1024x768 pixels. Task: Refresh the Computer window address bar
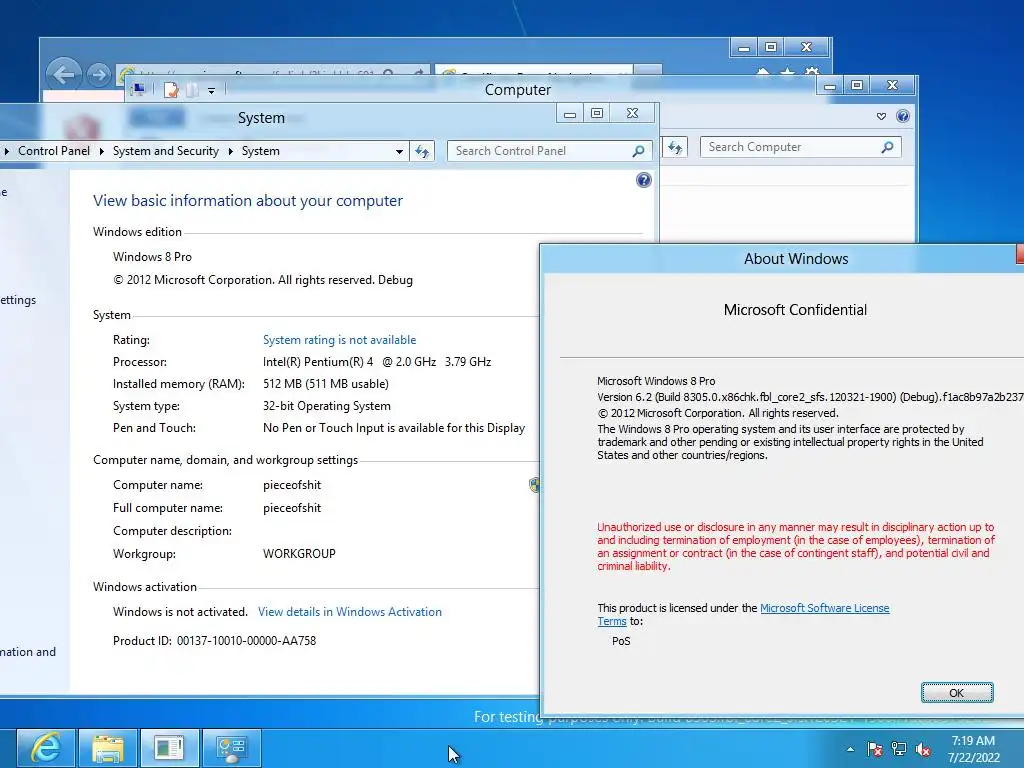(x=675, y=148)
